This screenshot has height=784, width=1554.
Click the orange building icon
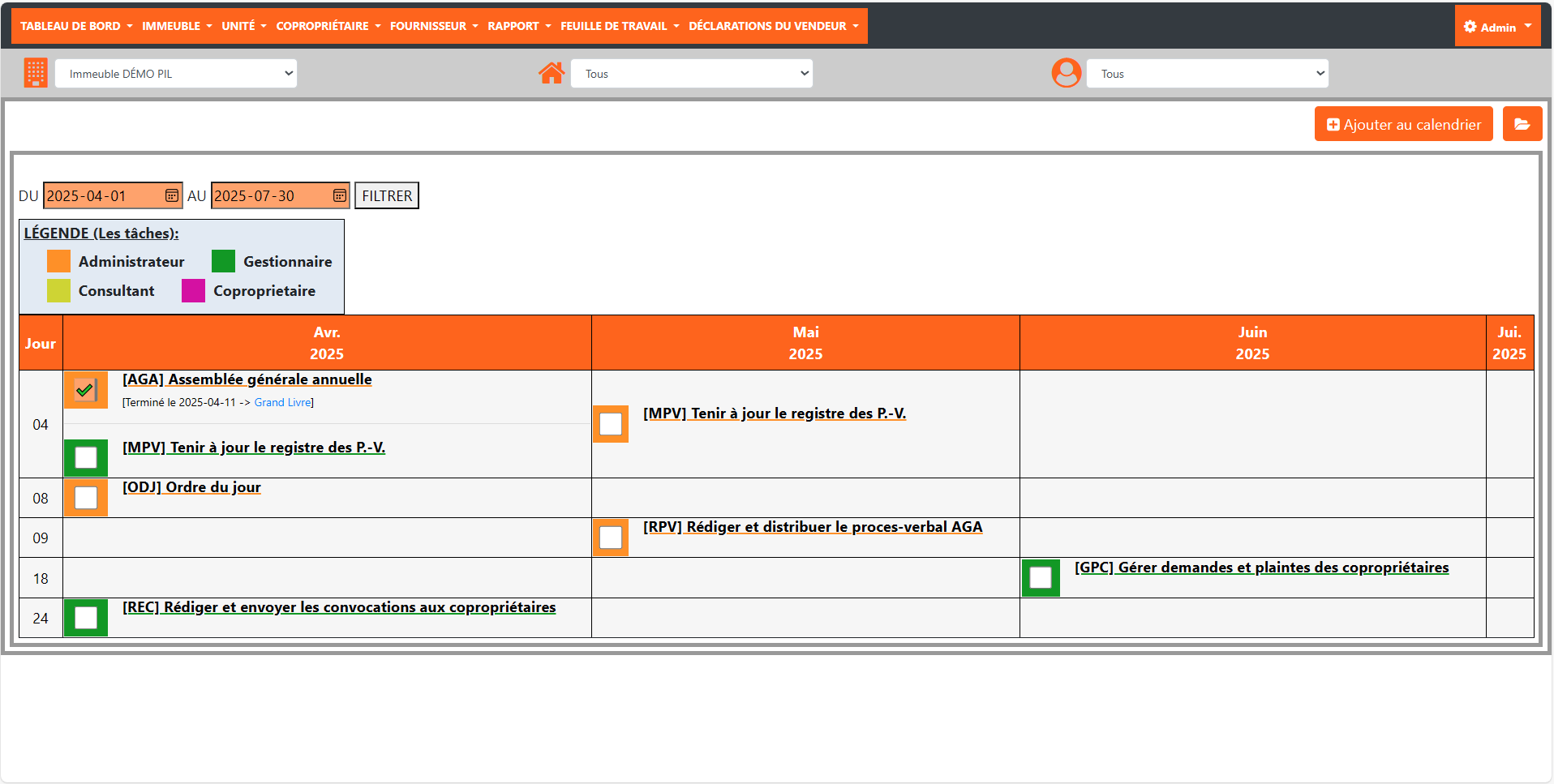click(36, 73)
